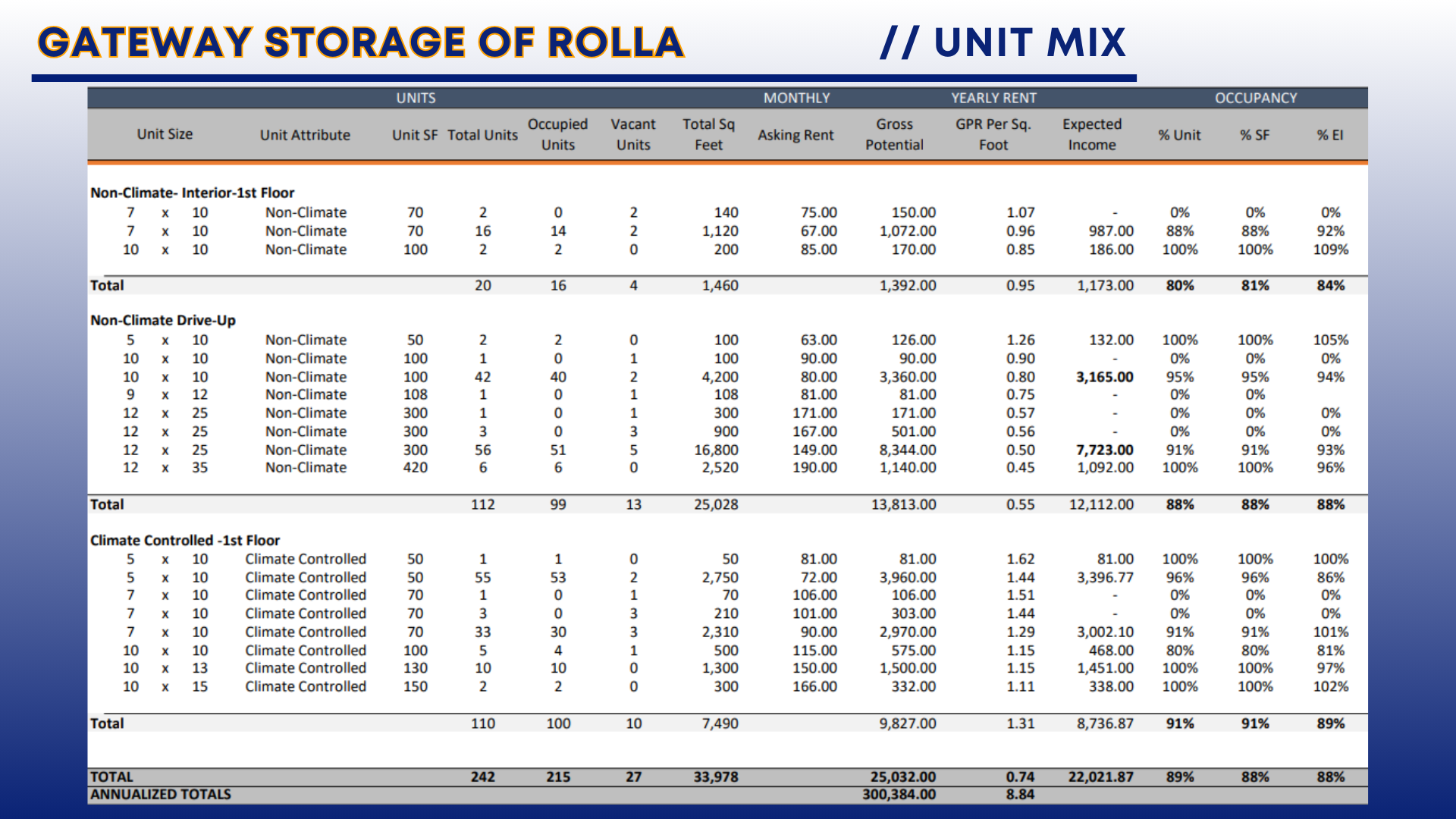1456x819 pixels.
Task: Click the 'Expected Income' column header
Action: 1091,134
